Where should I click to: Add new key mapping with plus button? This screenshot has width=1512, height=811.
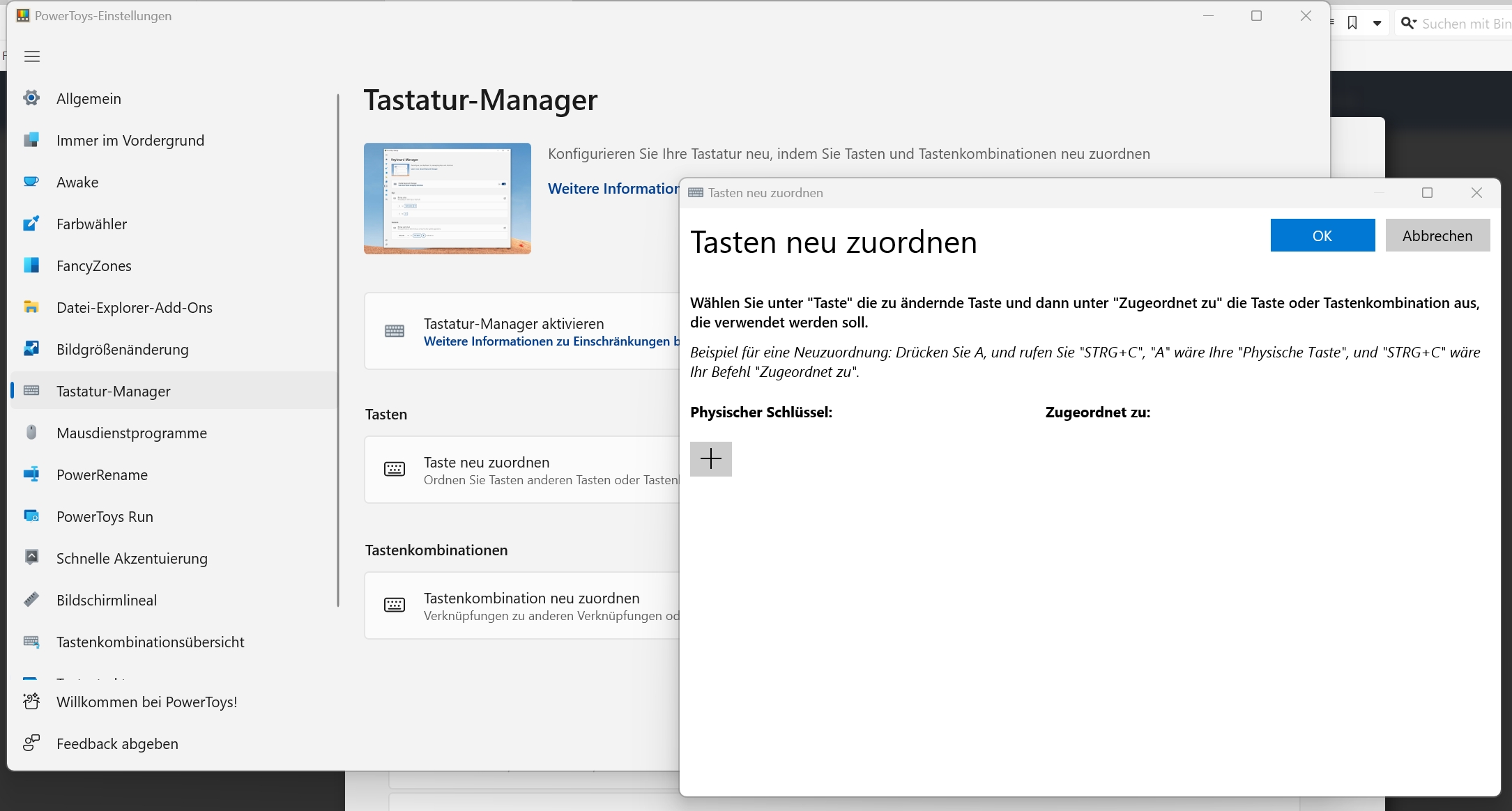pos(710,459)
